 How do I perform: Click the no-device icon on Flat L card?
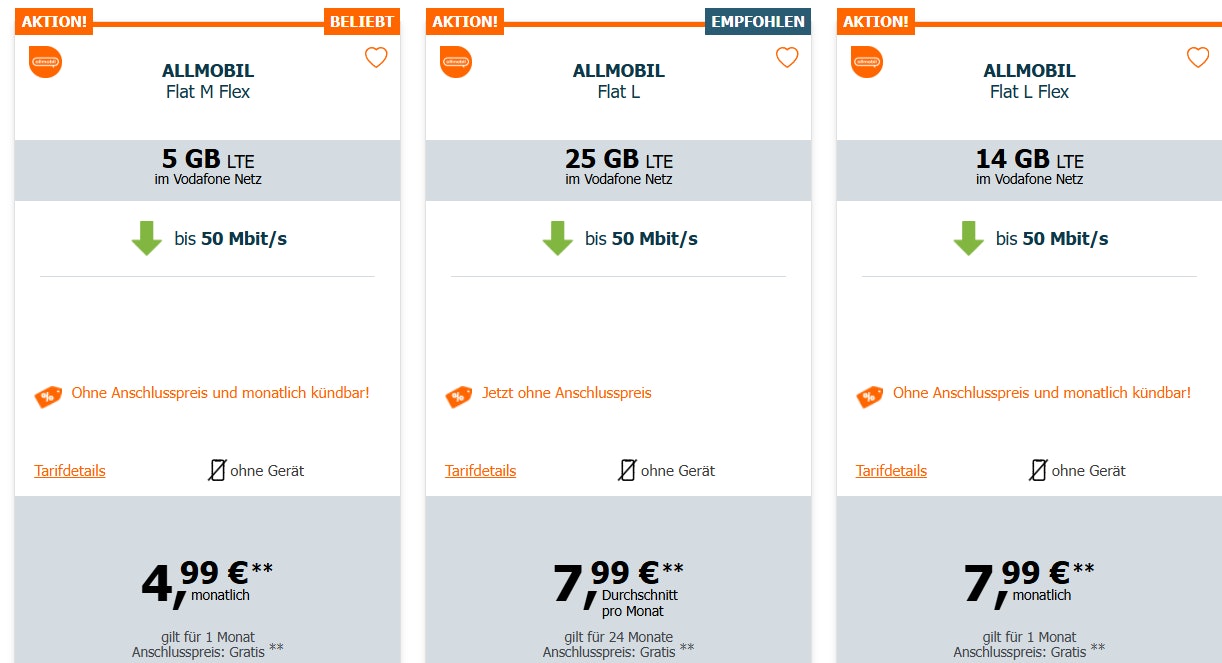pyautogui.click(x=627, y=470)
